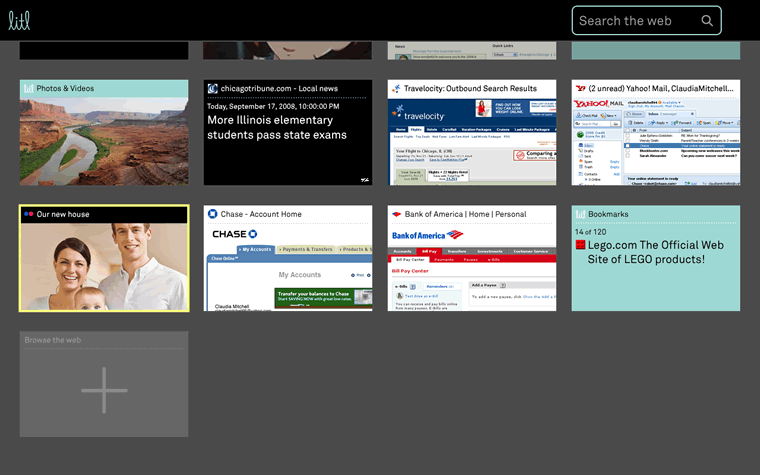Click 'Our new house' card title
The height and width of the screenshot is (475, 760).
click(x=63, y=214)
